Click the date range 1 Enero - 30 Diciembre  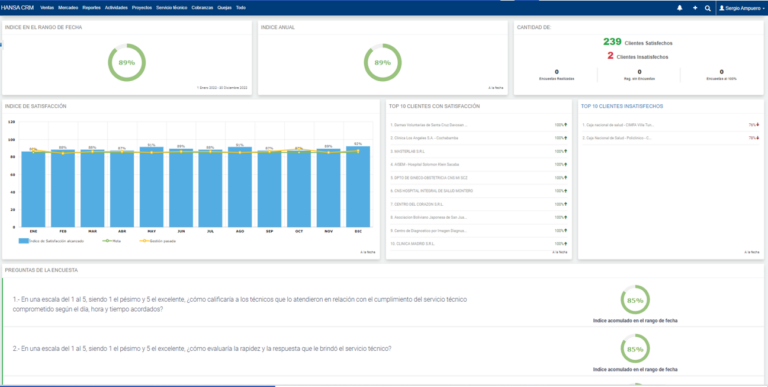[x=222, y=88]
